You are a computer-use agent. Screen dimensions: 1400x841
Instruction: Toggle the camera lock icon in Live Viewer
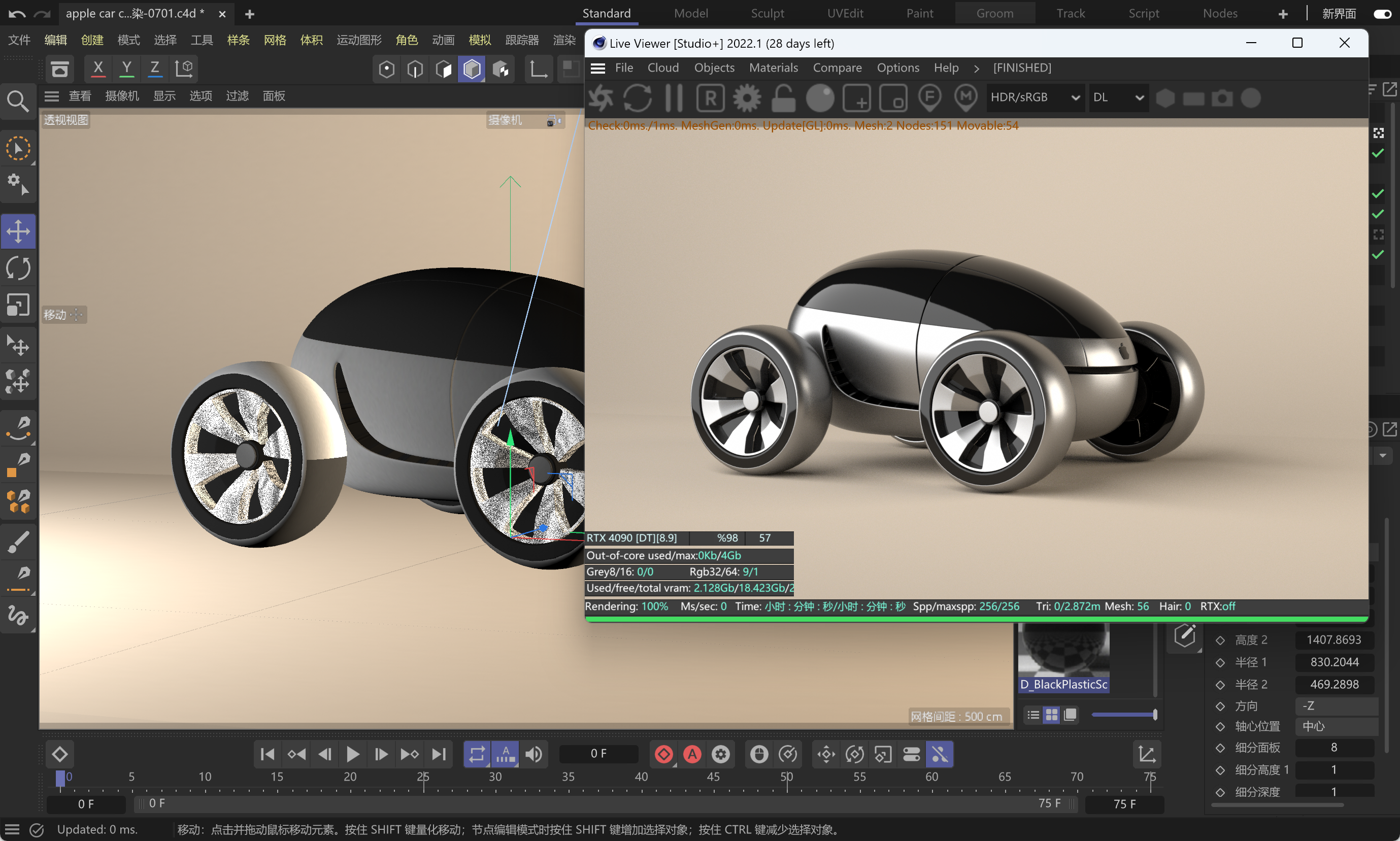click(x=783, y=98)
